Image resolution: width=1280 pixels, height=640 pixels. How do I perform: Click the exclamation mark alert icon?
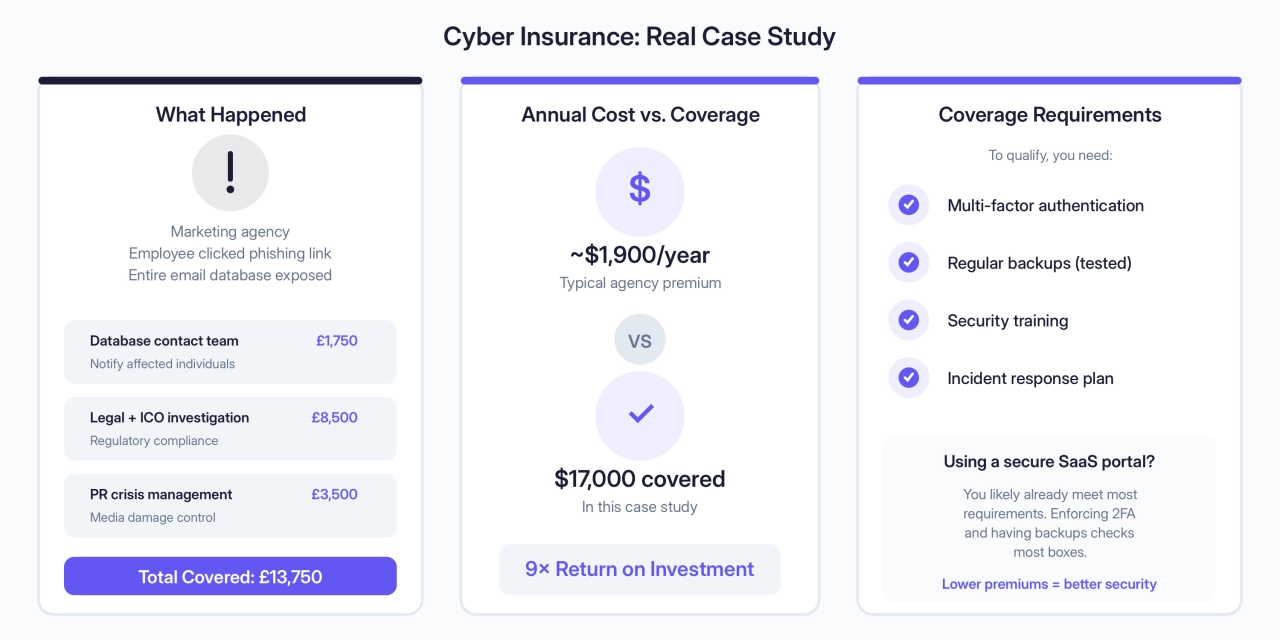[230, 173]
